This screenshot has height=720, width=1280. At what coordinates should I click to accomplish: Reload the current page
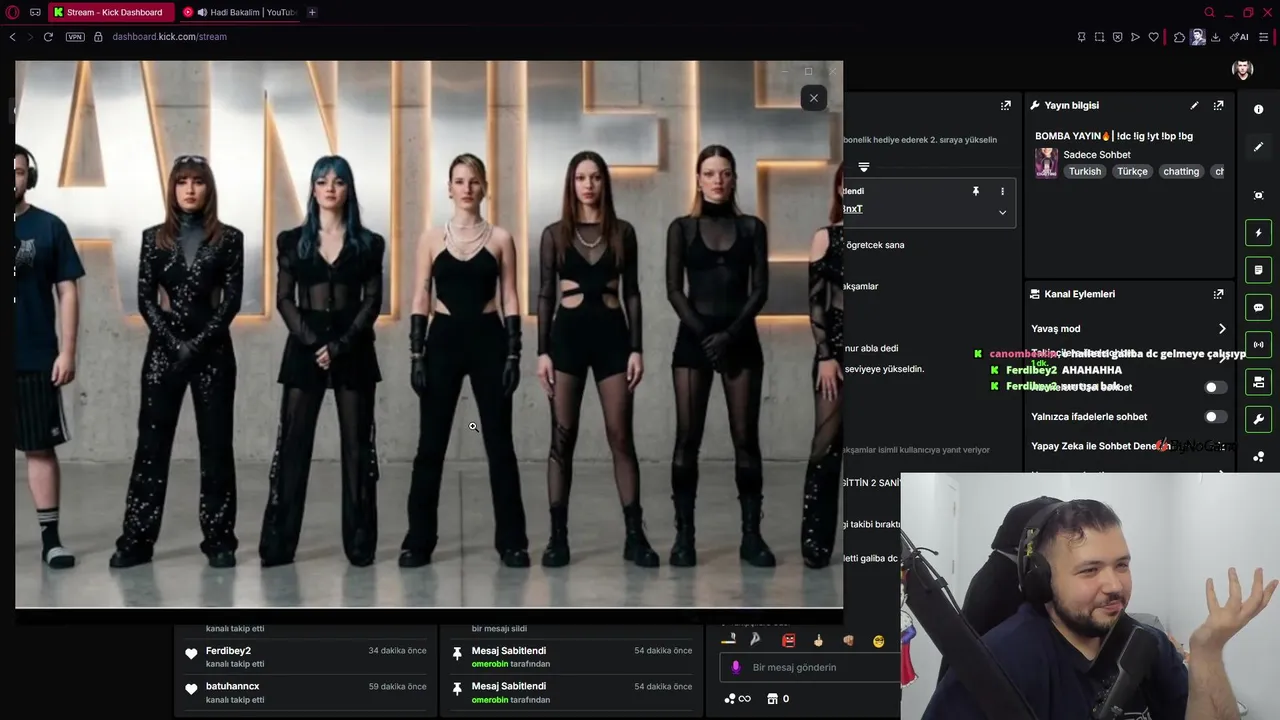tap(48, 37)
